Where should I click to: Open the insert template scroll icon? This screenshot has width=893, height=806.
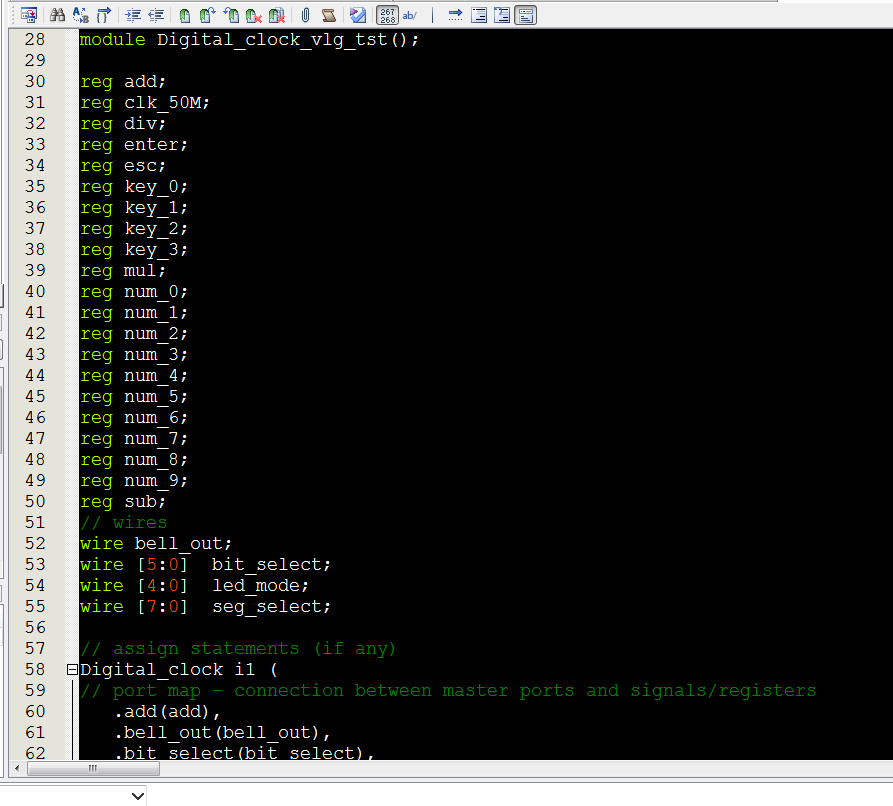pos(328,15)
